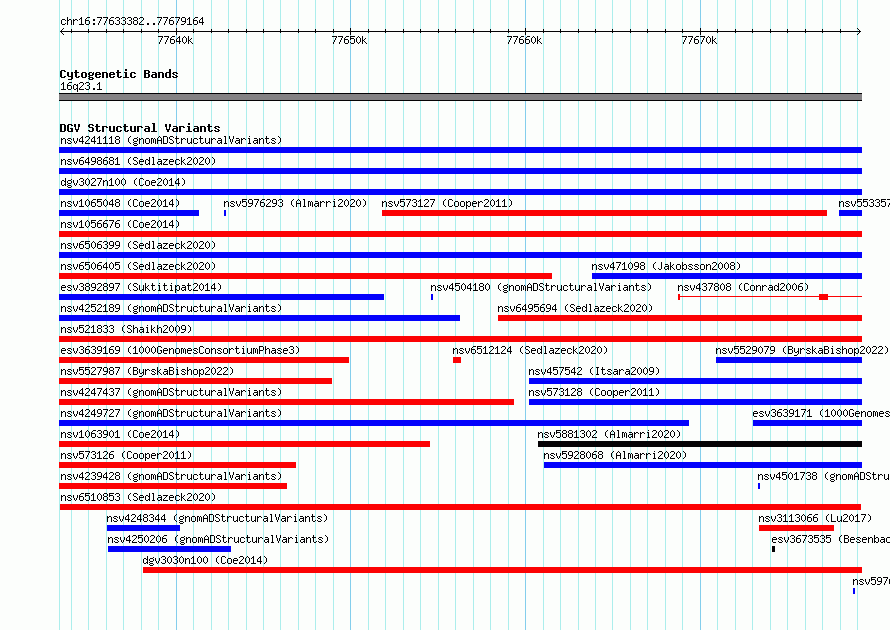This screenshot has height=630, width=890.
Task: Select nsv4248344 gnomAD variant label
Action: 217,518
